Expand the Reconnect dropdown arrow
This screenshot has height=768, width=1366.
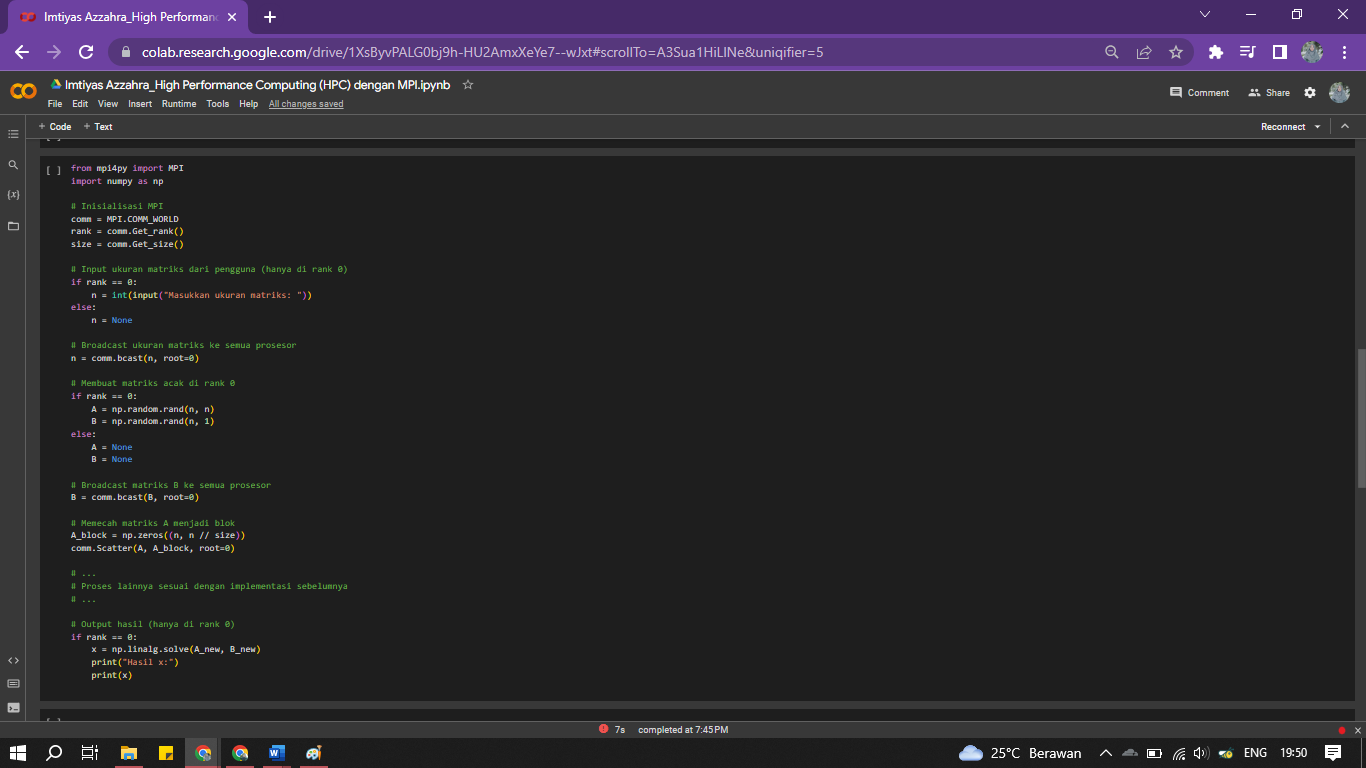[x=1317, y=127]
